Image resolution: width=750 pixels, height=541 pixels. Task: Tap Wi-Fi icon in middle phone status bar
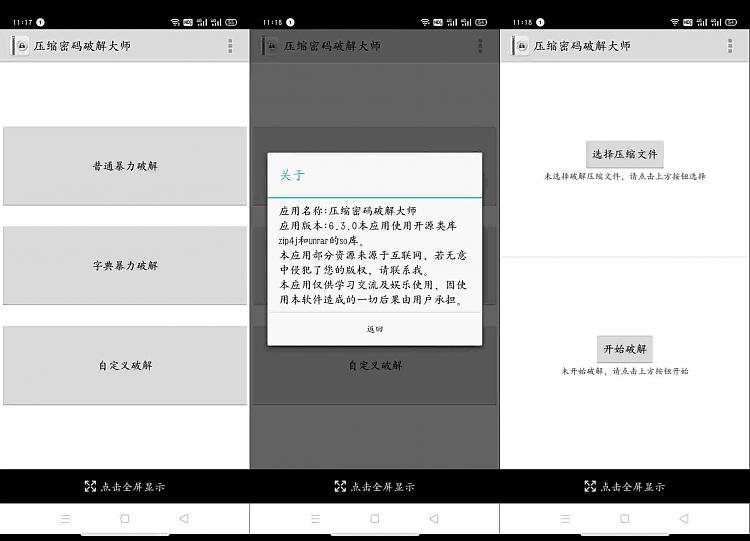425,22
